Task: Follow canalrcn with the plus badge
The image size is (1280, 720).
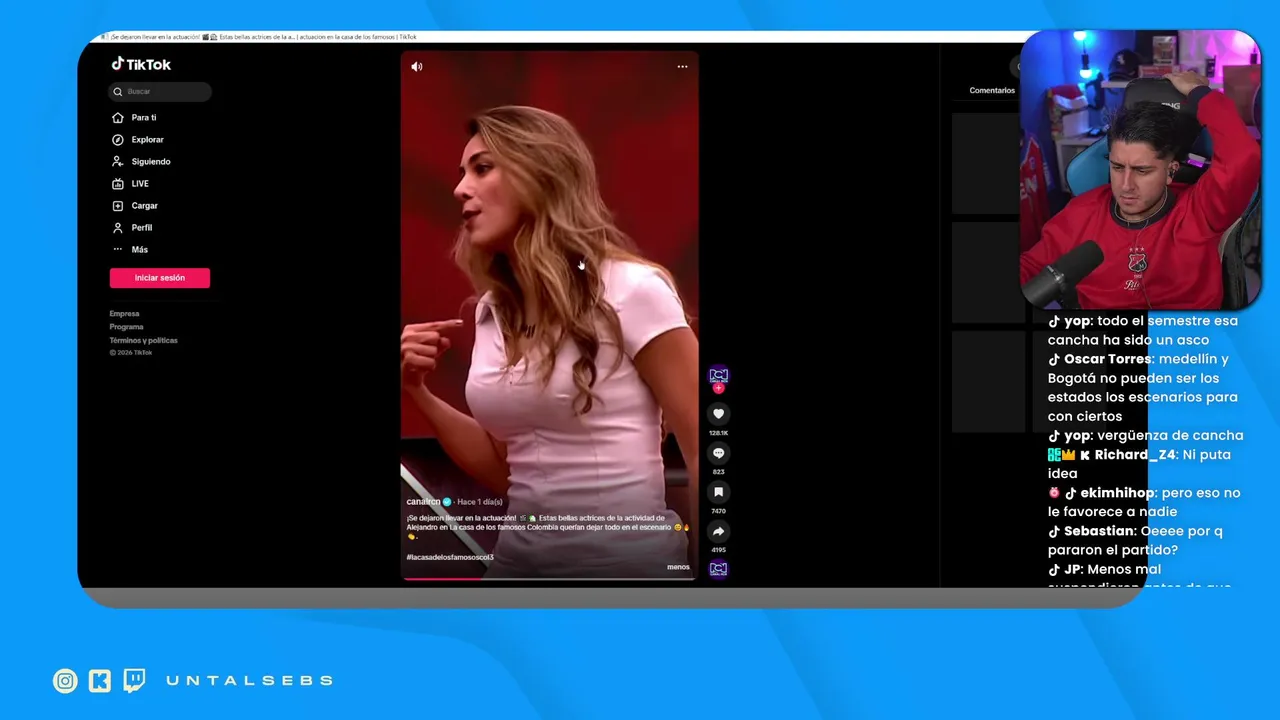Action: coord(718,388)
